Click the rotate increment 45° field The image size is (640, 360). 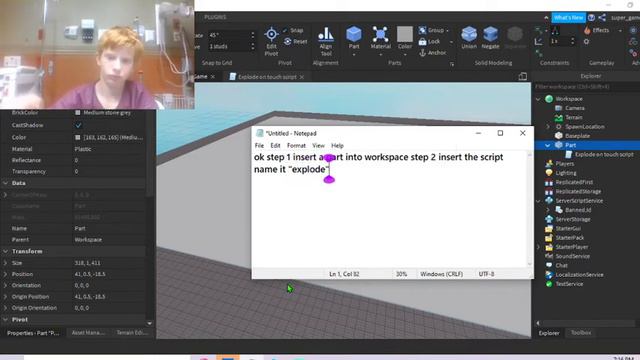point(229,35)
